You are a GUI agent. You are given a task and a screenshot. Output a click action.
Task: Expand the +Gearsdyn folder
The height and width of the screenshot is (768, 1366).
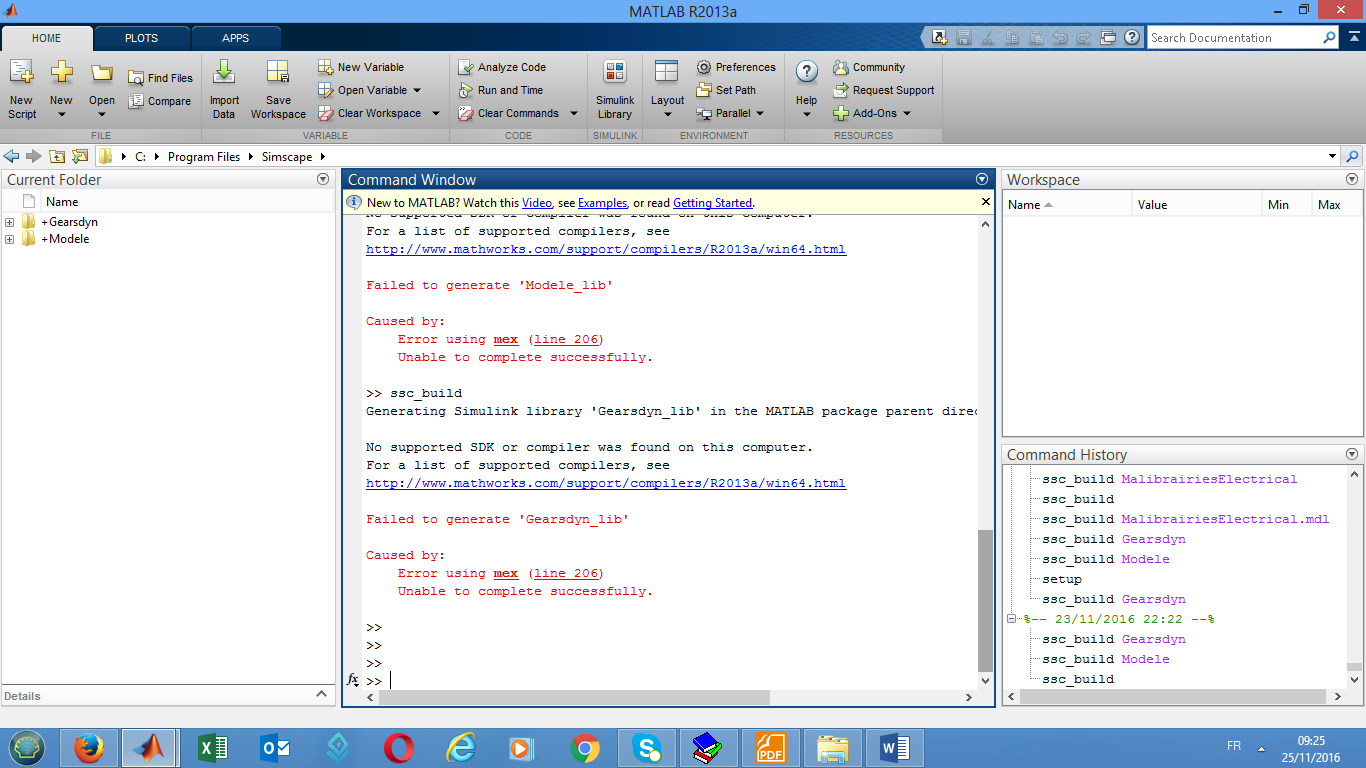[10, 222]
